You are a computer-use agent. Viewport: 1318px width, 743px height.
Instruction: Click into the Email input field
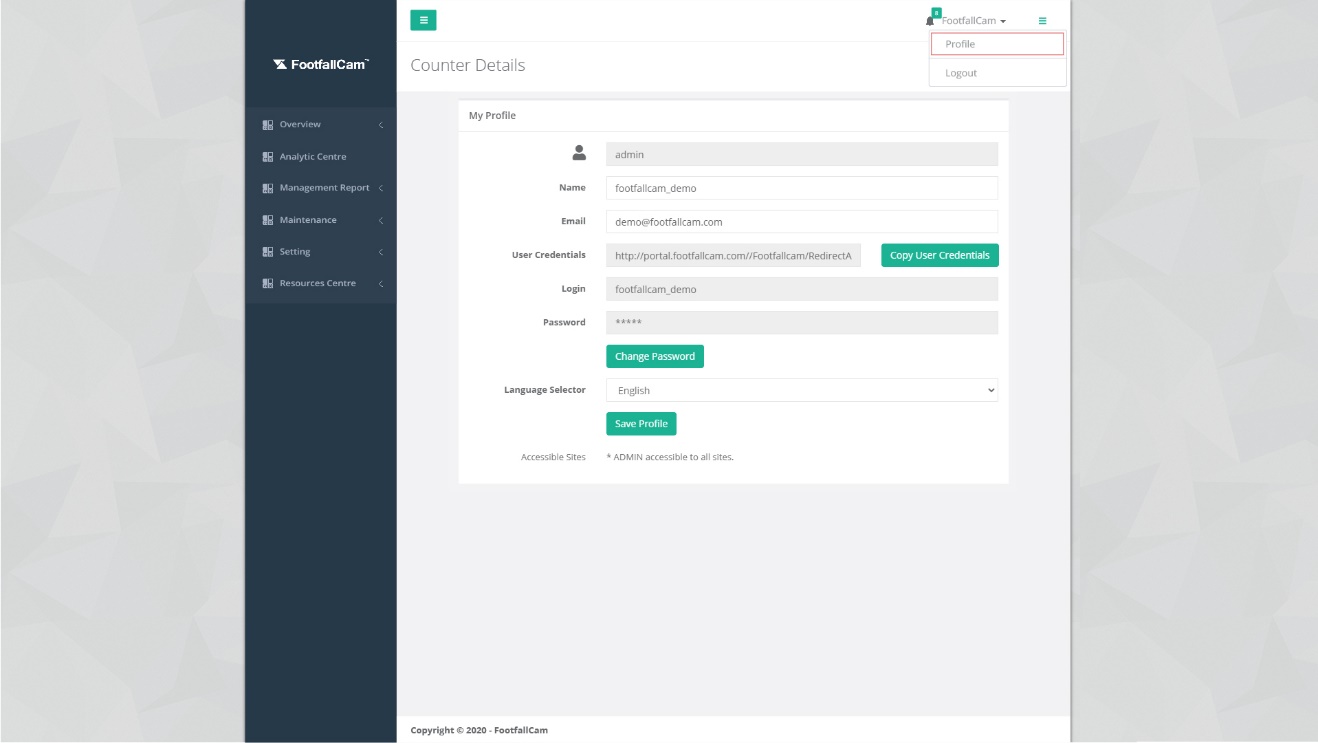(801, 222)
